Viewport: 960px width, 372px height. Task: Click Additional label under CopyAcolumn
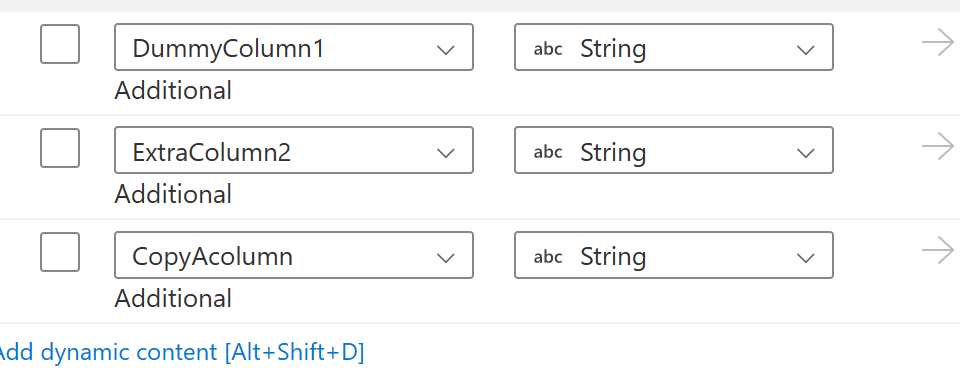click(173, 299)
